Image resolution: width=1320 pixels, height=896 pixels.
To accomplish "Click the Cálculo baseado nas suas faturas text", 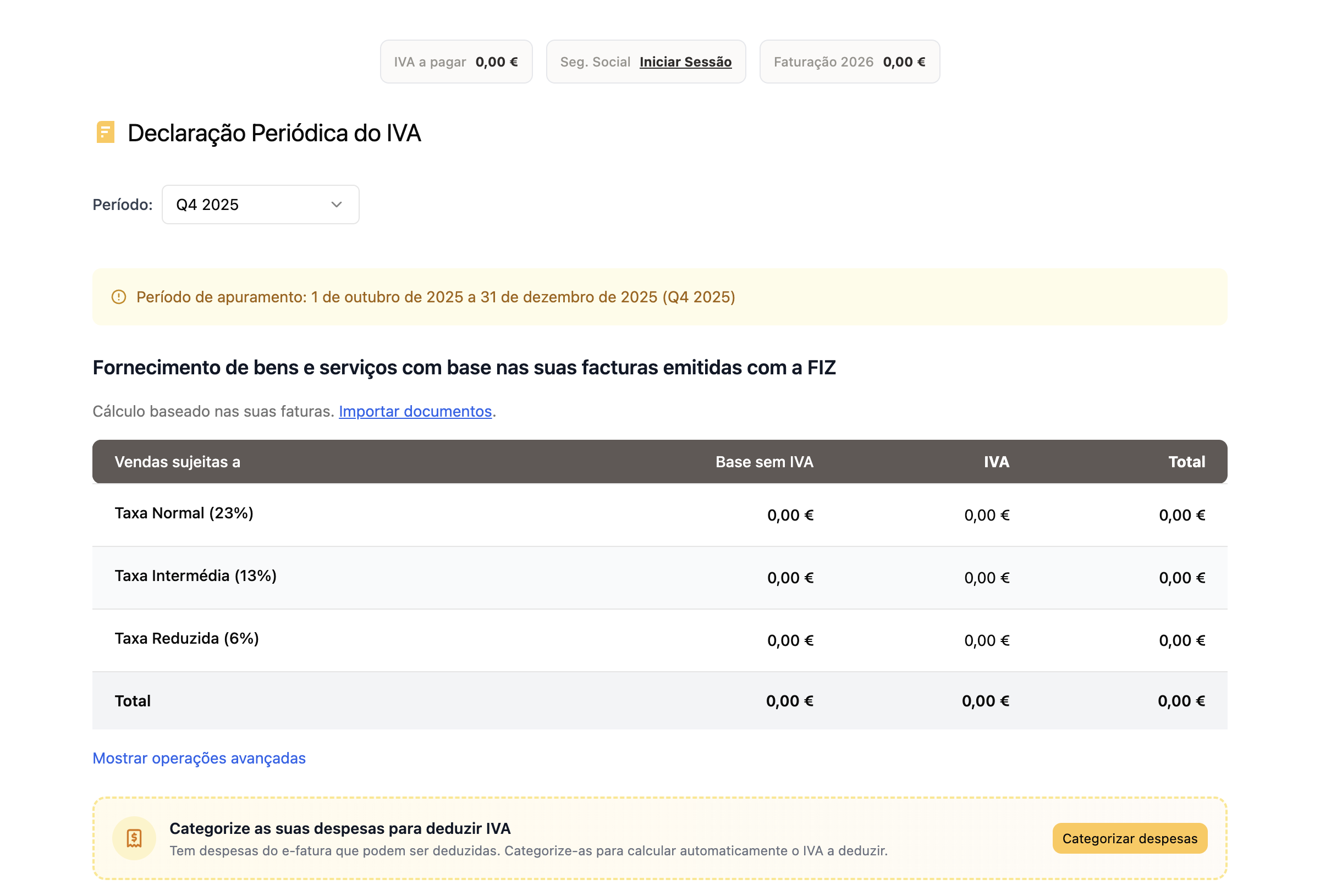I will click(x=213, y=411).
